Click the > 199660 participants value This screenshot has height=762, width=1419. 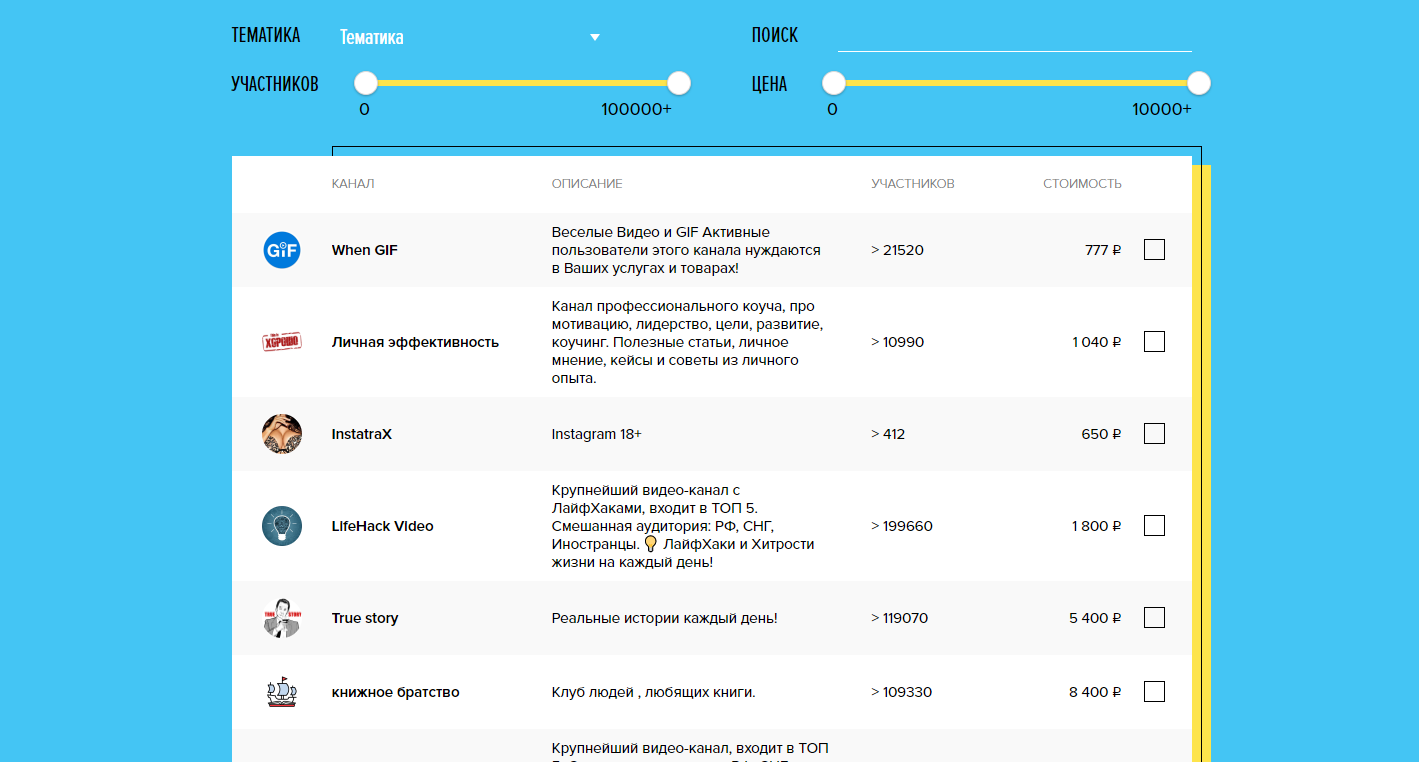pos(902,526)
